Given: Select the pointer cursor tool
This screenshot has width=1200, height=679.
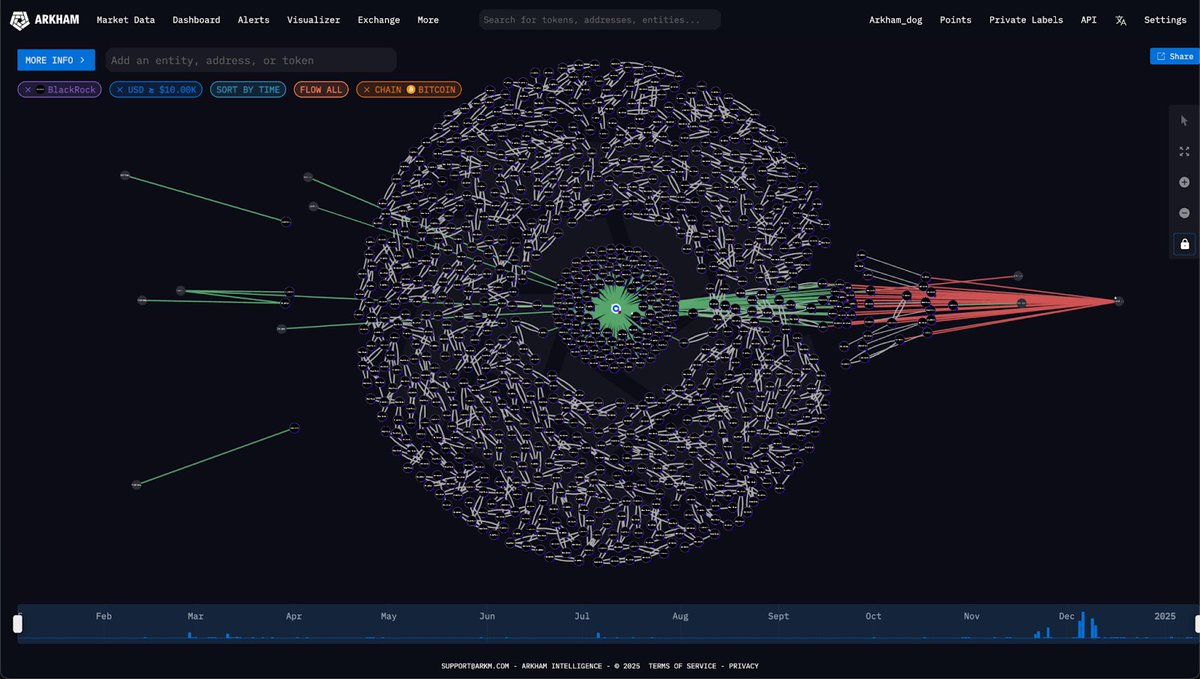Looking at the screenshot, I should coord(1184,120).
